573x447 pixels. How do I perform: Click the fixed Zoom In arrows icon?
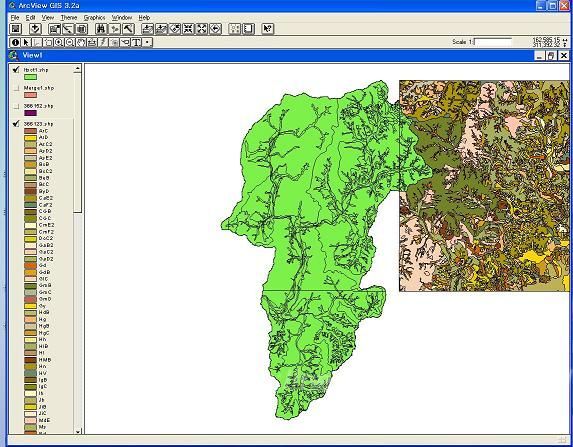click(188, 29)
